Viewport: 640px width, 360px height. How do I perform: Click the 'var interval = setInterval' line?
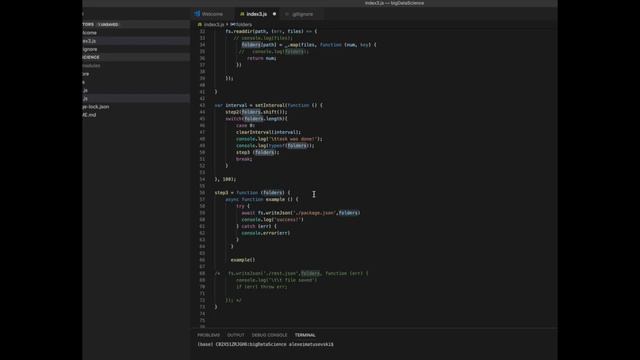(269, 105)
